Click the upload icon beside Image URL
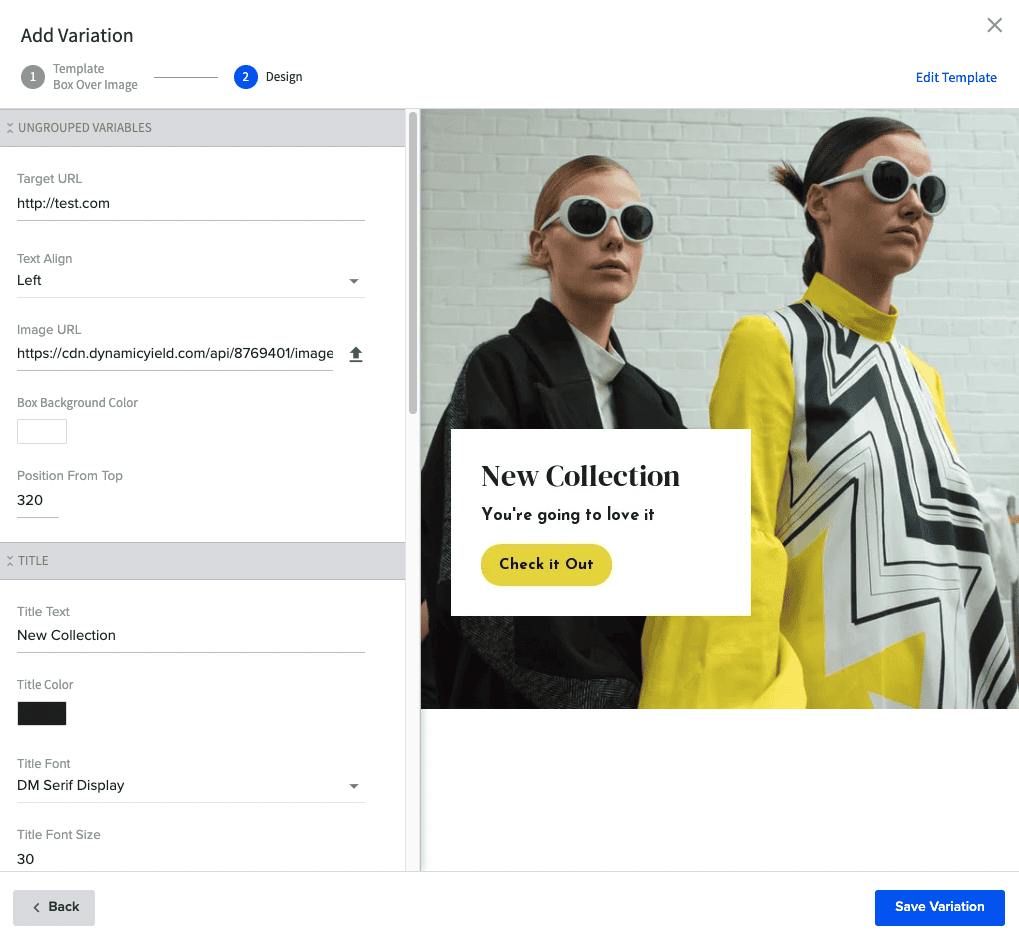Screen dimensions: 1019x940 356,354
